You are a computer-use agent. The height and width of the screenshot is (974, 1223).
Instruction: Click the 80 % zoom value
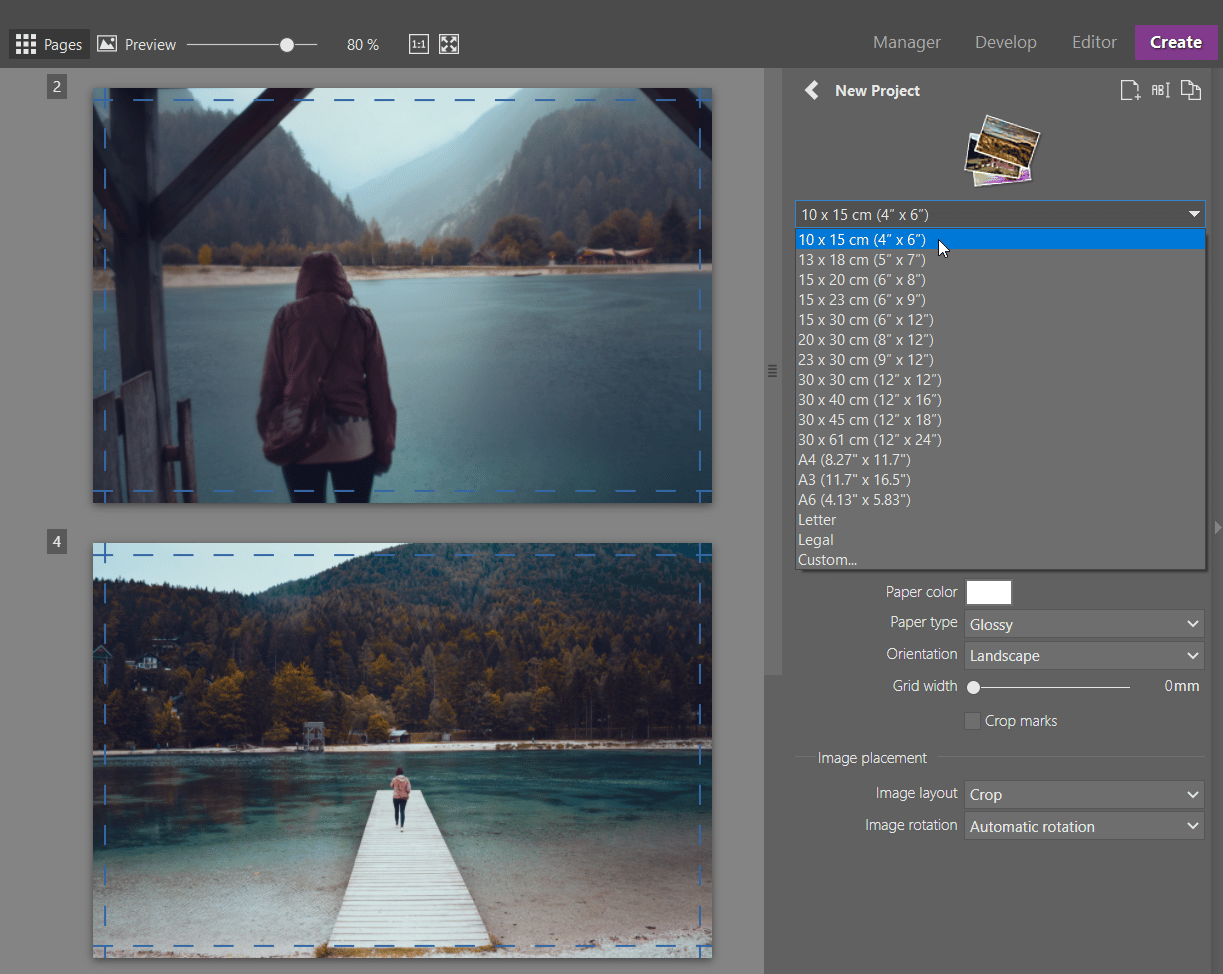click(363, 45)
